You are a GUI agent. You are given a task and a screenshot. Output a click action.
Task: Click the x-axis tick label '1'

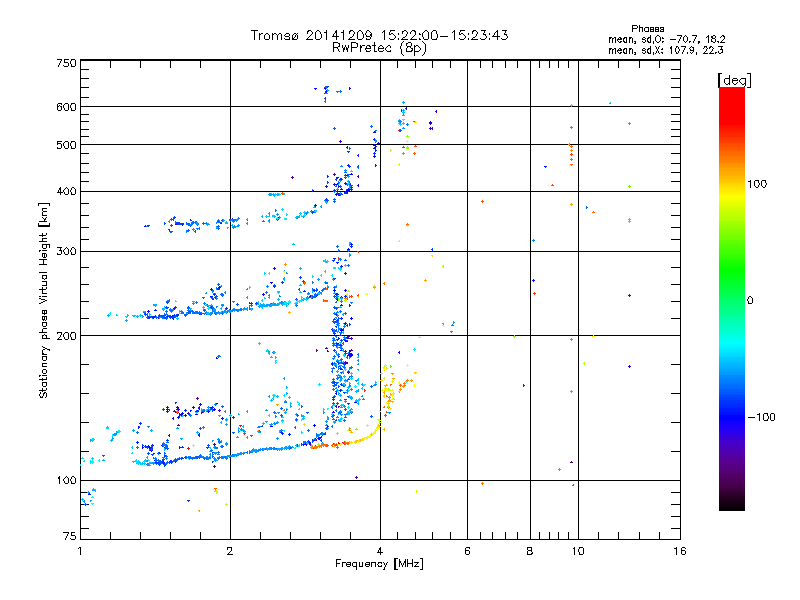(x=80, y=551)
